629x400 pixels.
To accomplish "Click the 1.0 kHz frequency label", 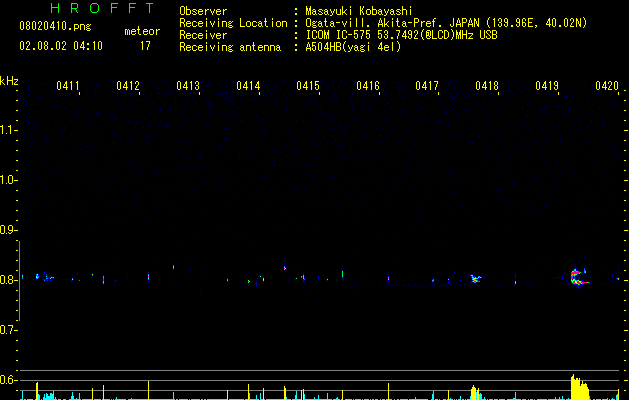I will point(8,180).
